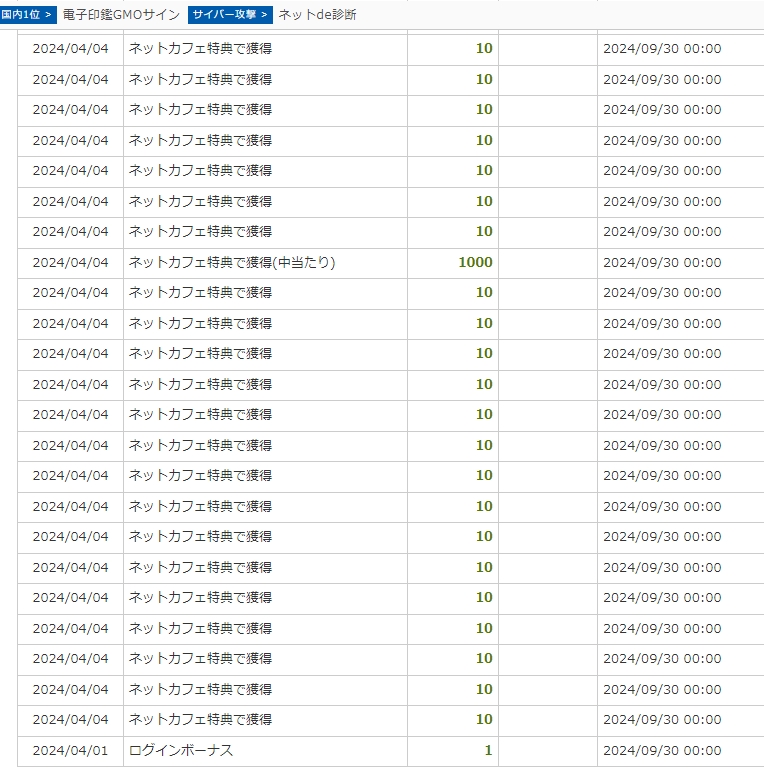Image resolution: width=764 pixels, height=771 pixels.
Task: Click the 2024/04/04 date in topmost row
Action: pyautogui.click(x=70, y=49)
